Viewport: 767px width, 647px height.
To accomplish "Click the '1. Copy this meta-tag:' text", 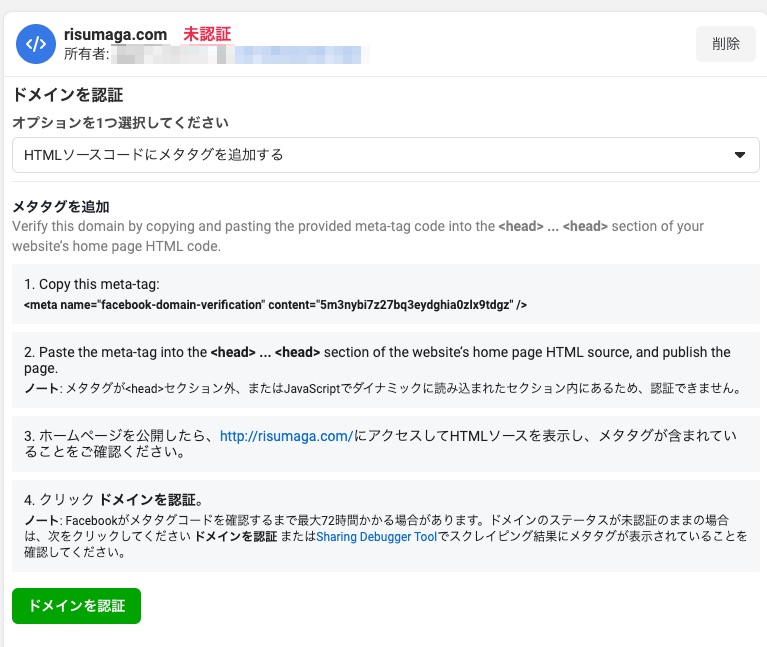I will (92, 284).
